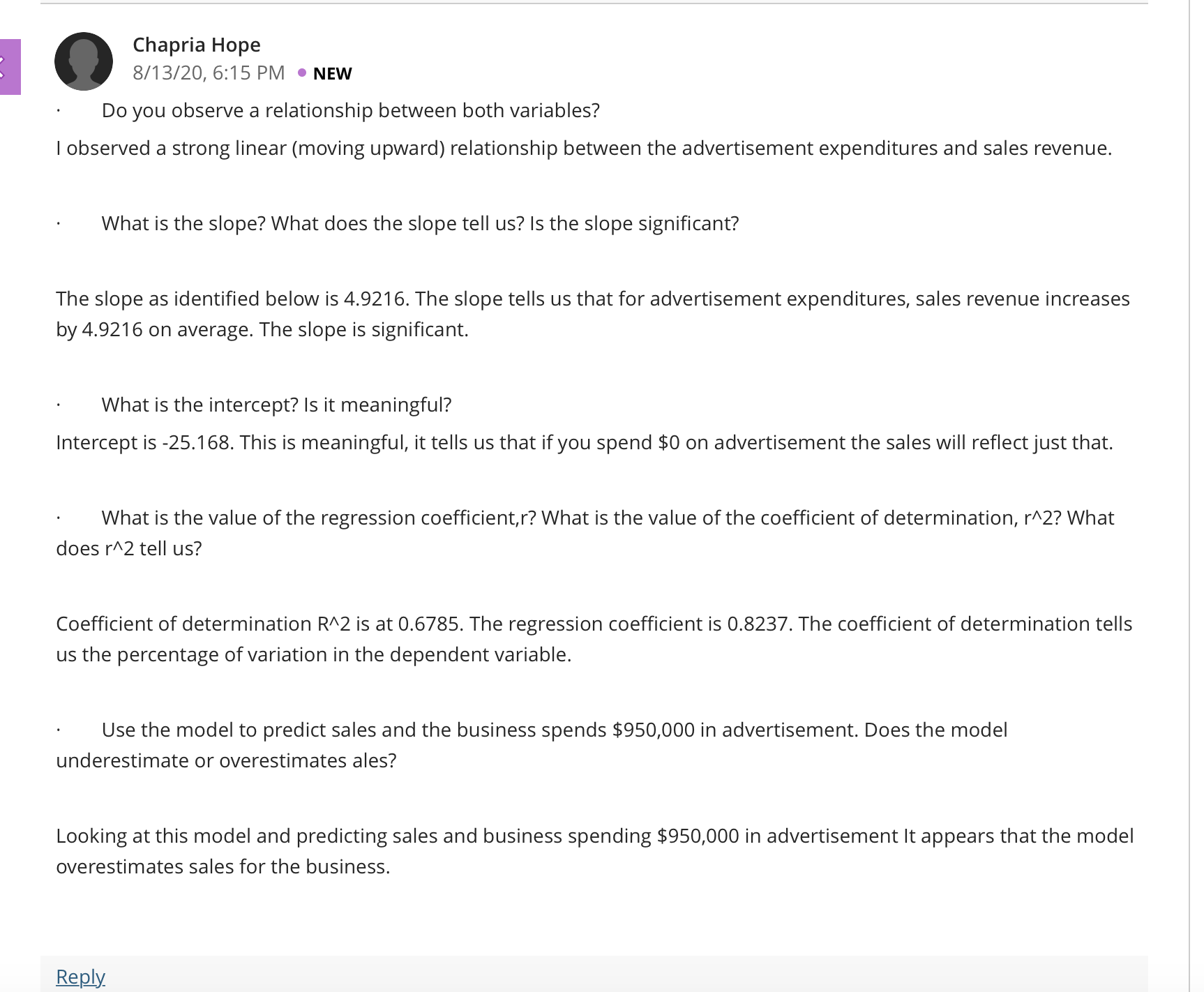Screen dimensions: 1204x992
Task: Click the regression coefficient question line
Action: [x=585, y=533]
